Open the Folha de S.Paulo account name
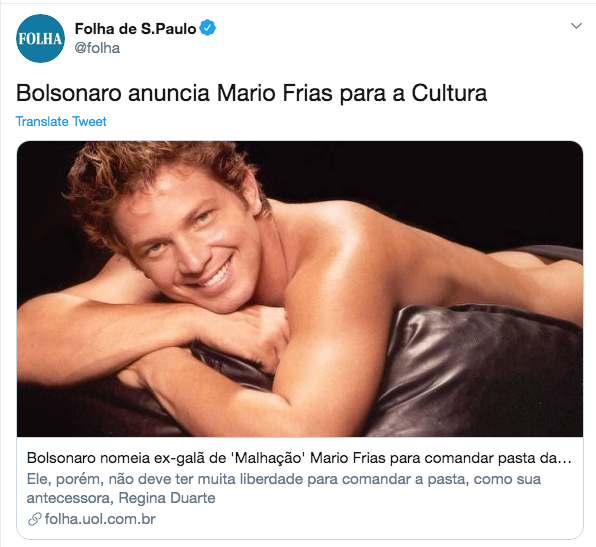Image resolution: width=596 pixels, height=547 pixels. tap(135, 29)
